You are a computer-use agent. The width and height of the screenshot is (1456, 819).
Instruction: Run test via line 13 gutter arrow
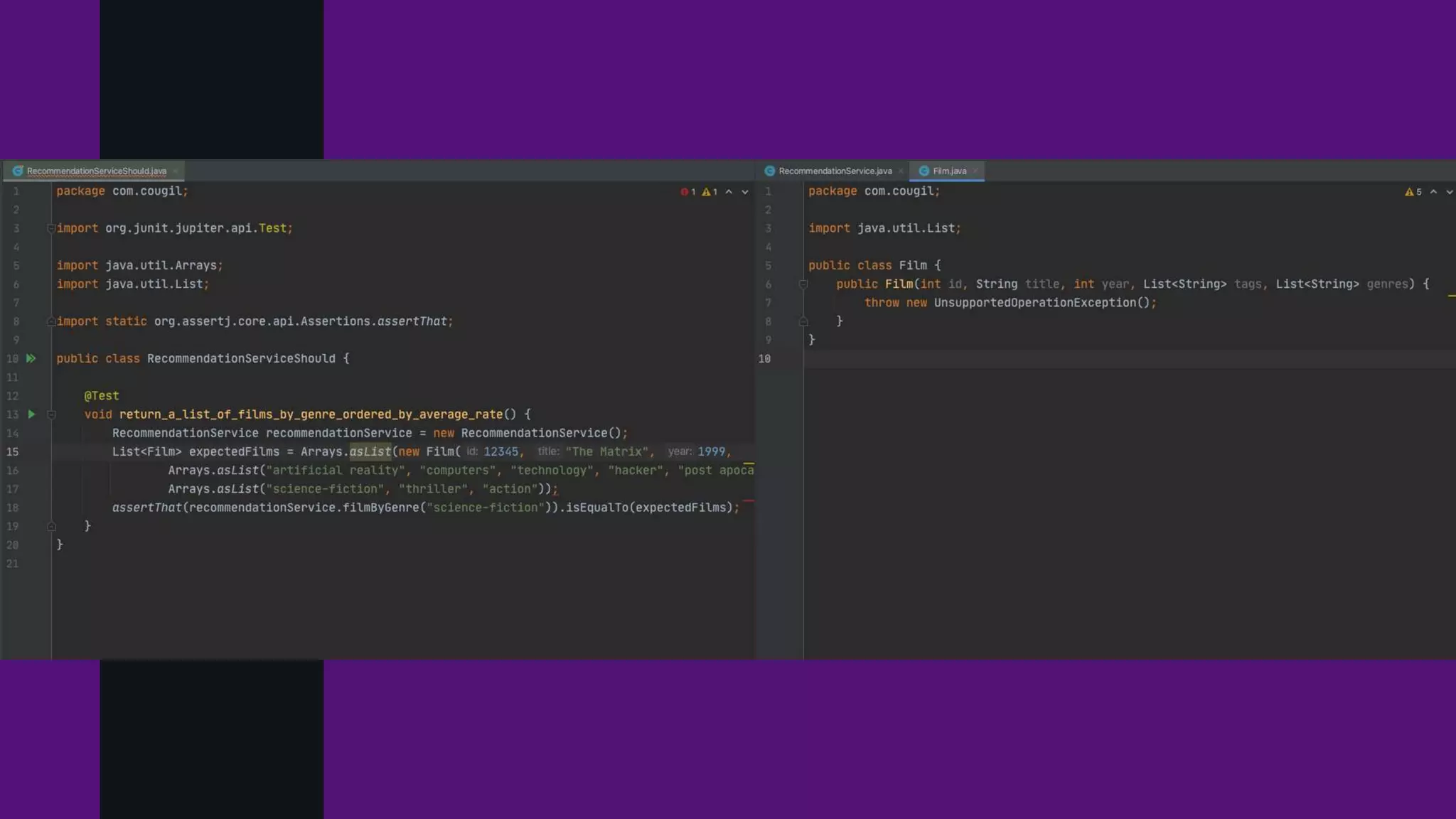click(x=31, y=414)
